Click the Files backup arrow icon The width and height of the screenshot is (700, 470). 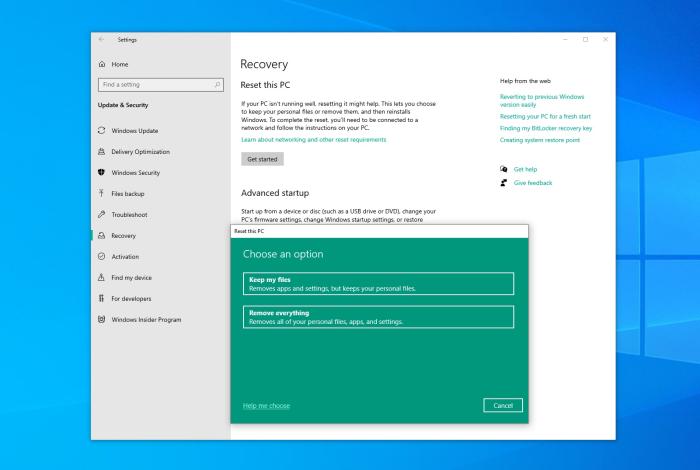[101, 194]
